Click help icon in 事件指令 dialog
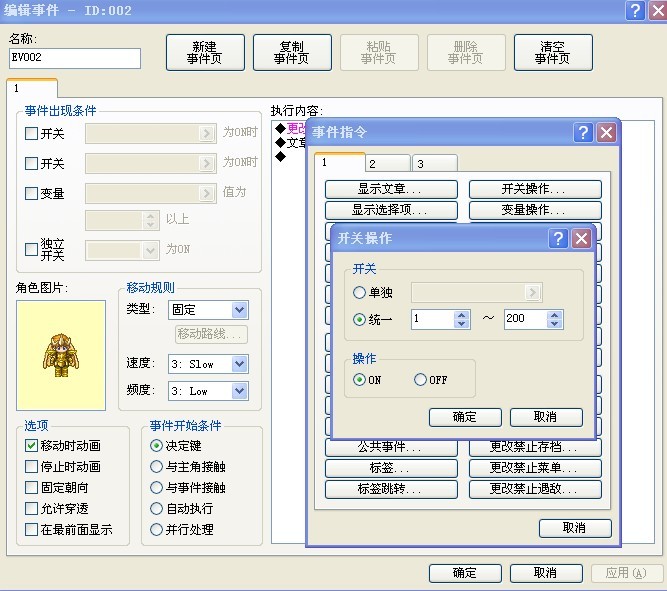667x591 pixels. click(583, 133)
